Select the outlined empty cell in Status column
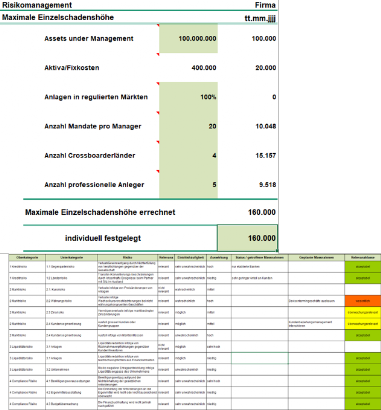 click(260, 358)
